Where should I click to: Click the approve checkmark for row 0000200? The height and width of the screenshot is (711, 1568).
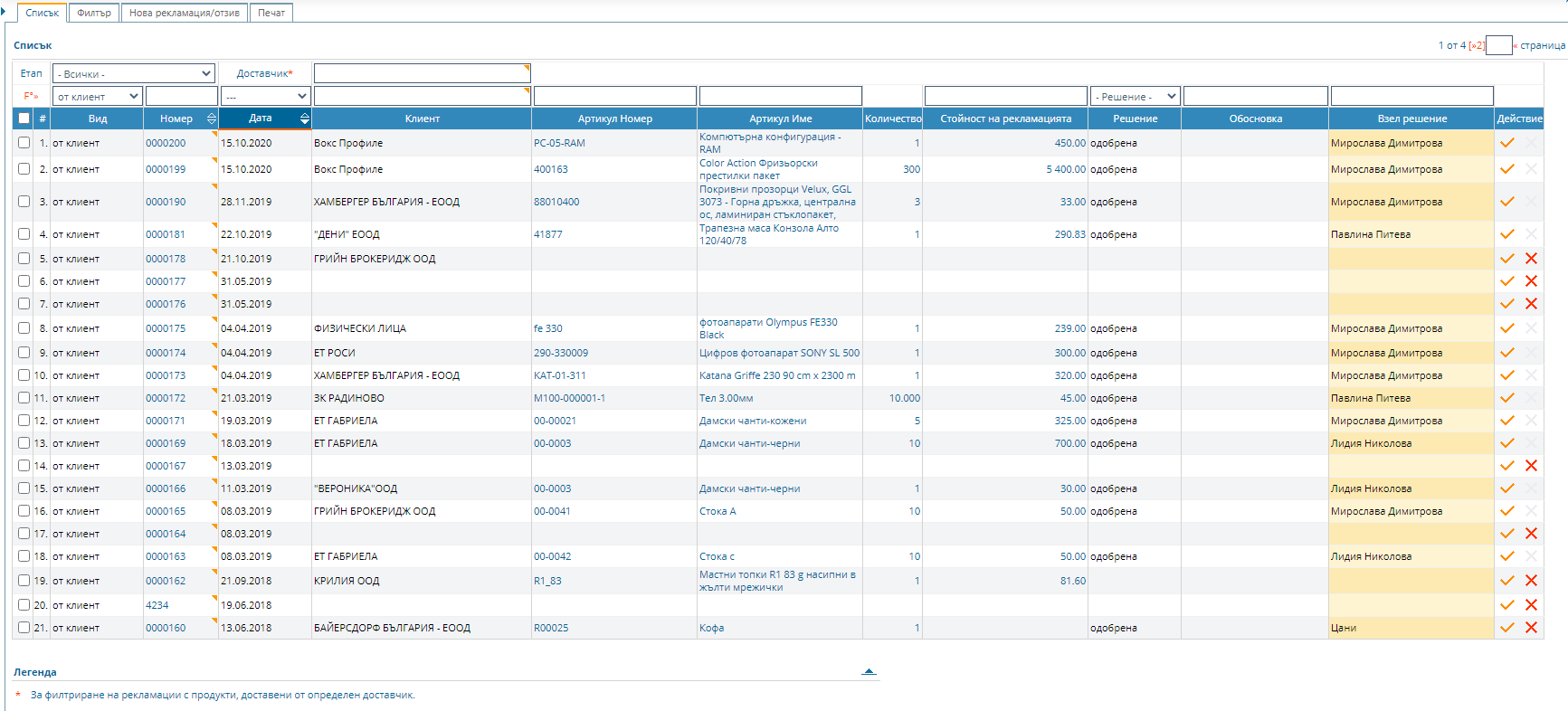[x=1506, y=143]
